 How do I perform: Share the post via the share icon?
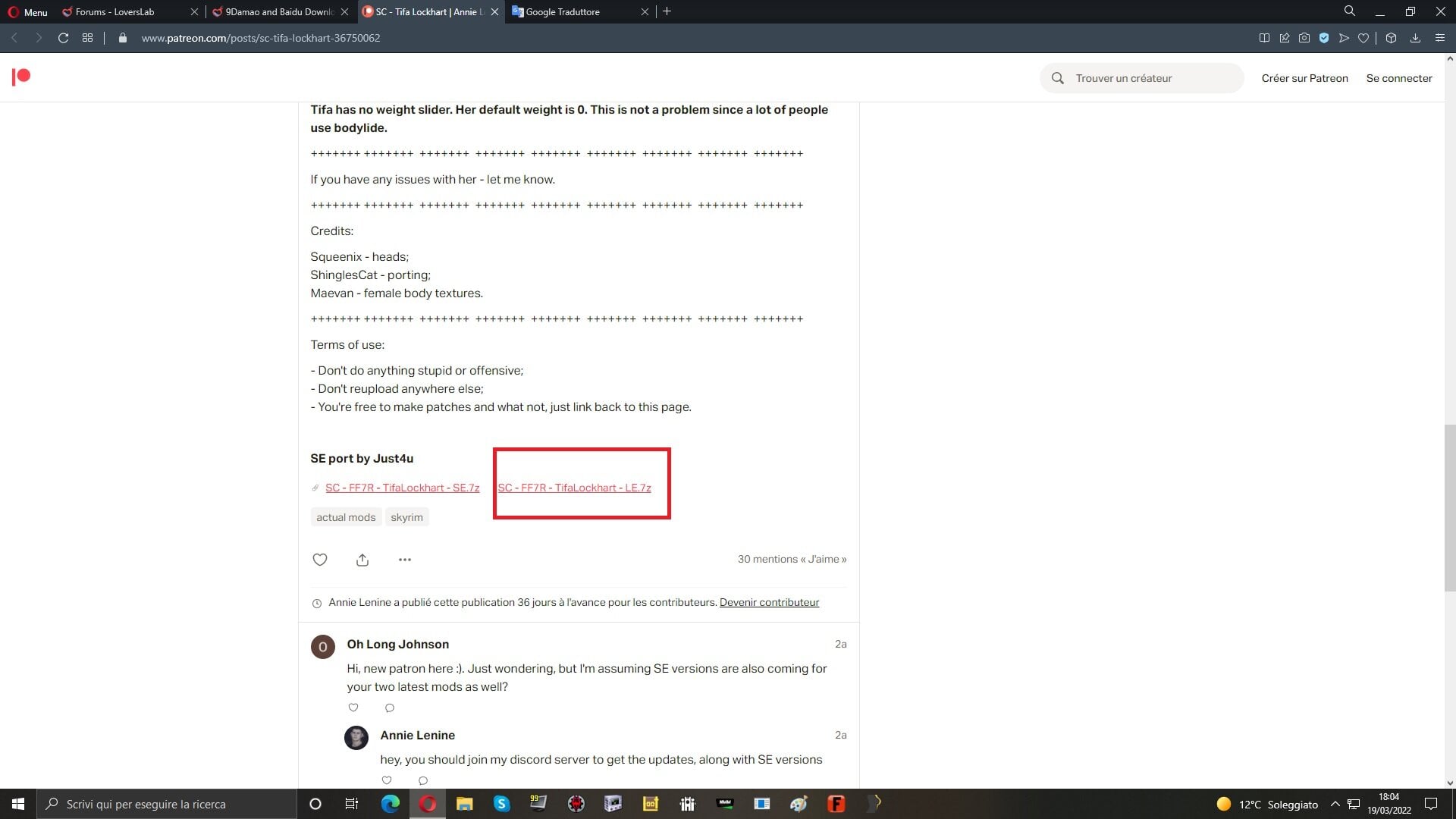click(362, 560)
